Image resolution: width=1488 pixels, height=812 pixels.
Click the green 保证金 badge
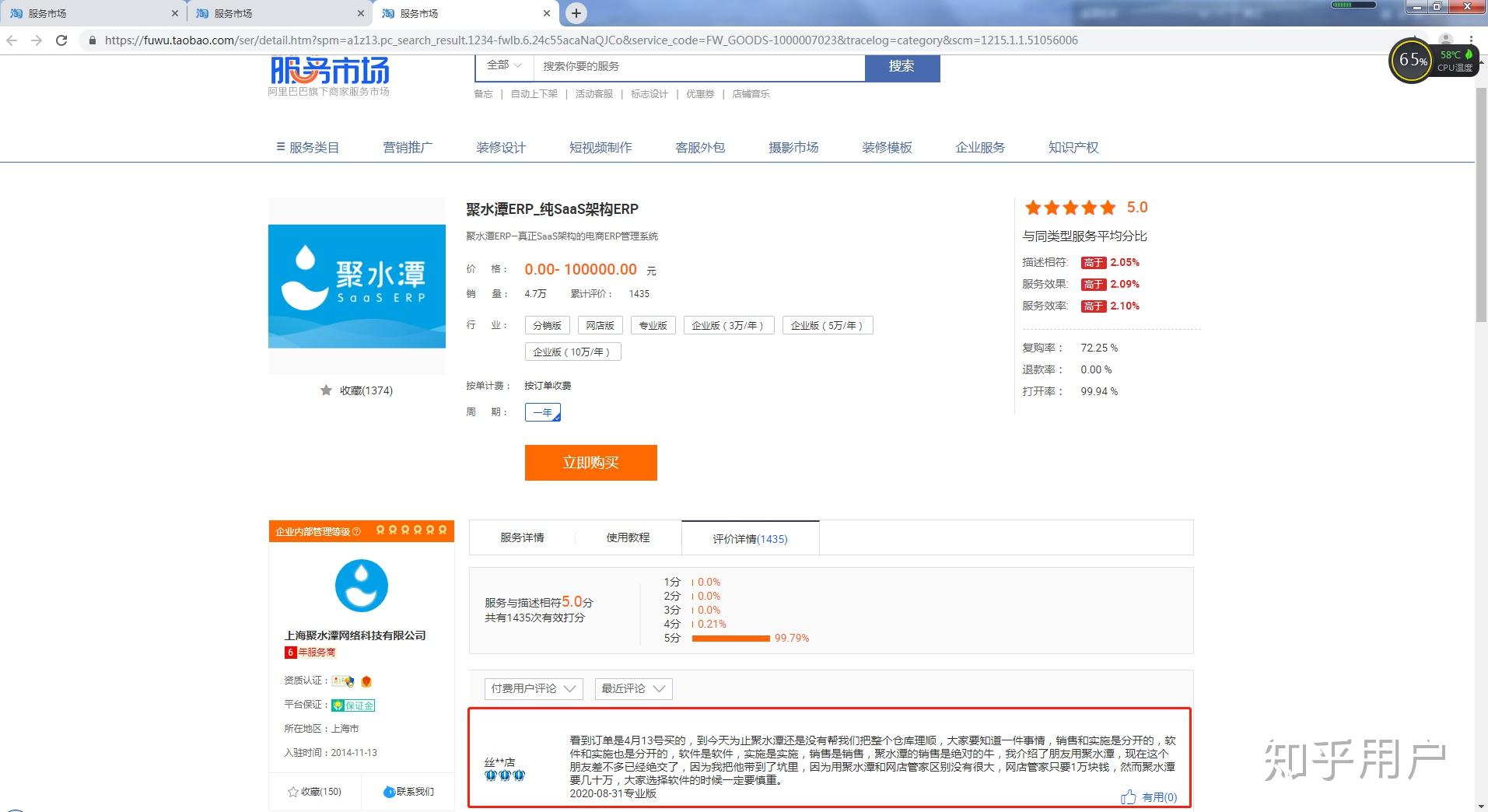pos(353,705)
